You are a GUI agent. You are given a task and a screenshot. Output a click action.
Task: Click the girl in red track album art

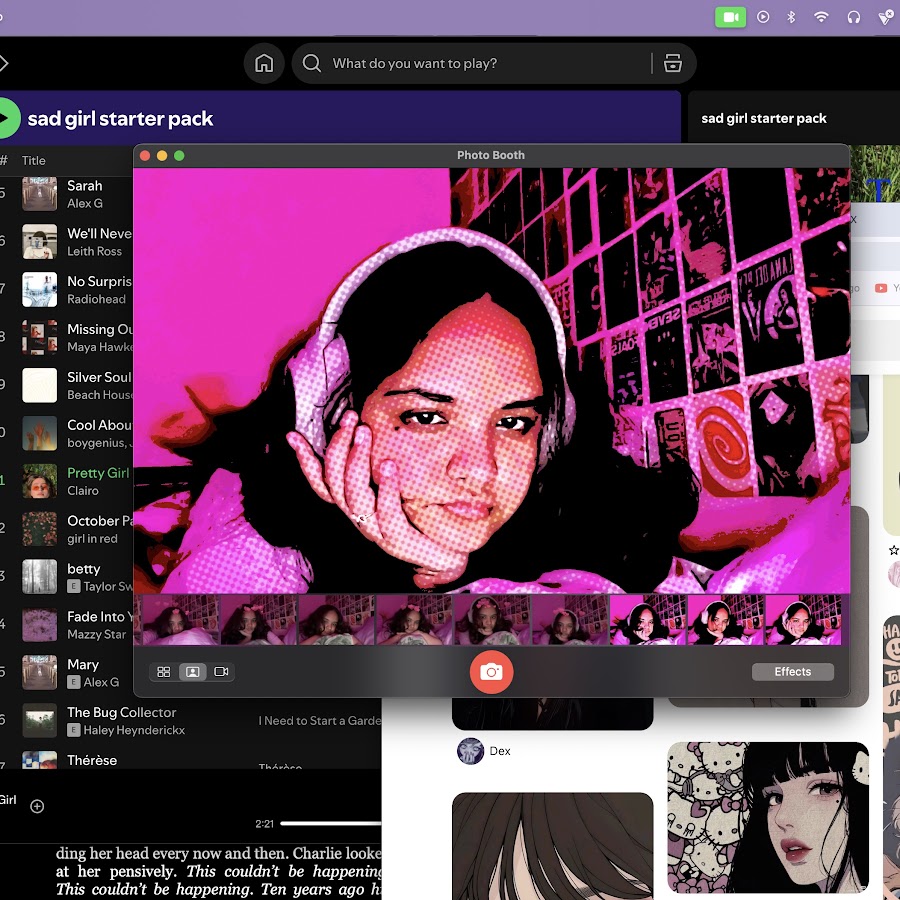(40, 529)
